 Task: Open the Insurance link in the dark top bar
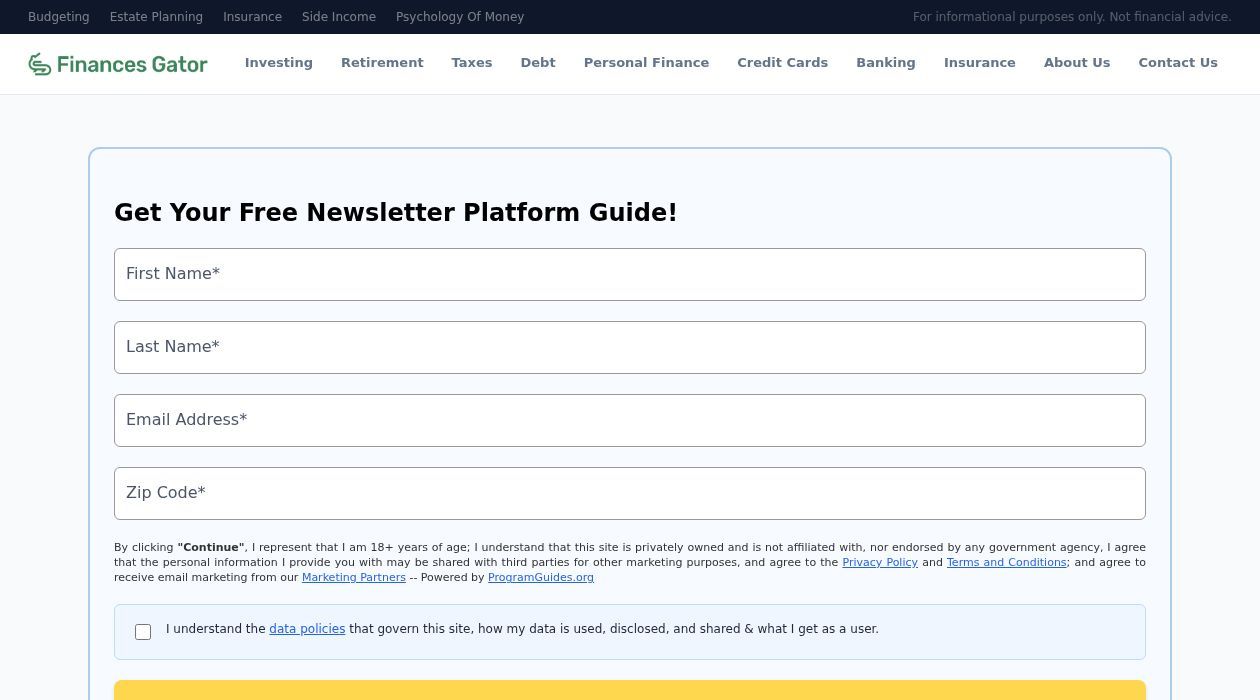point(252,17)
